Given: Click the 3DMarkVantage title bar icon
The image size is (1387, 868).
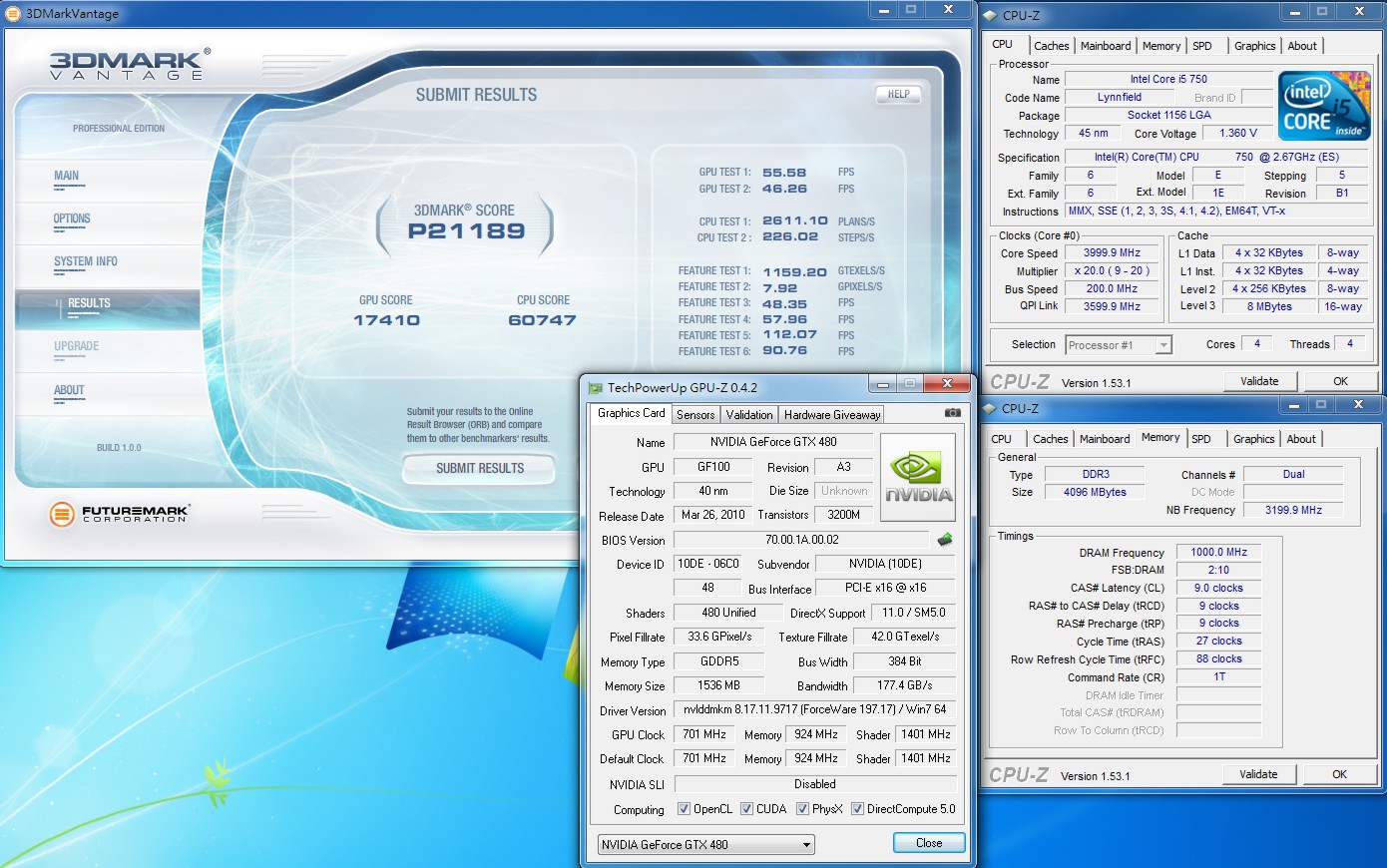Looking at the screenshot, I should point(13,13).
